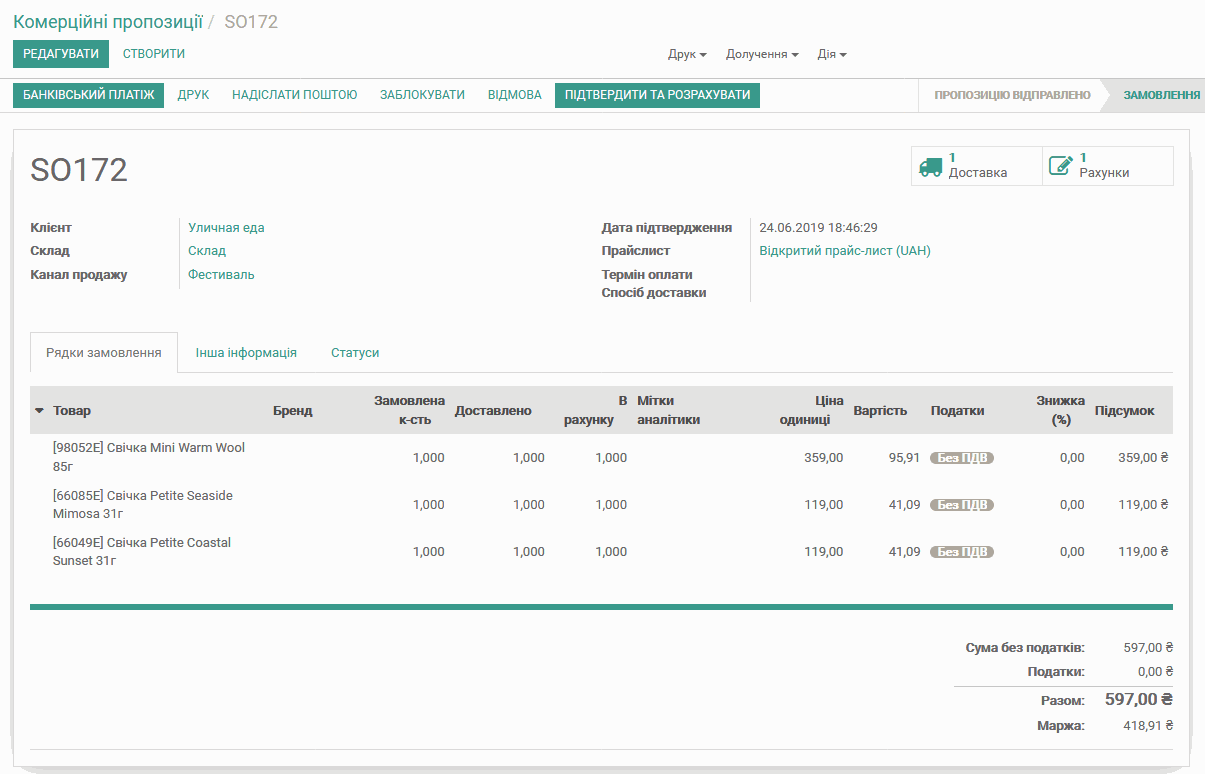Click the ДРУК action button

pos(193,95)
